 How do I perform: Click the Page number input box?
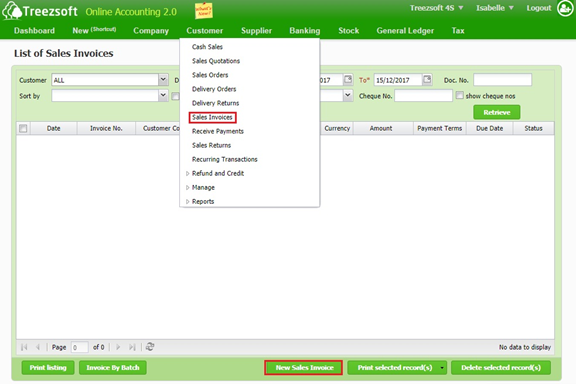click(79, 347)
